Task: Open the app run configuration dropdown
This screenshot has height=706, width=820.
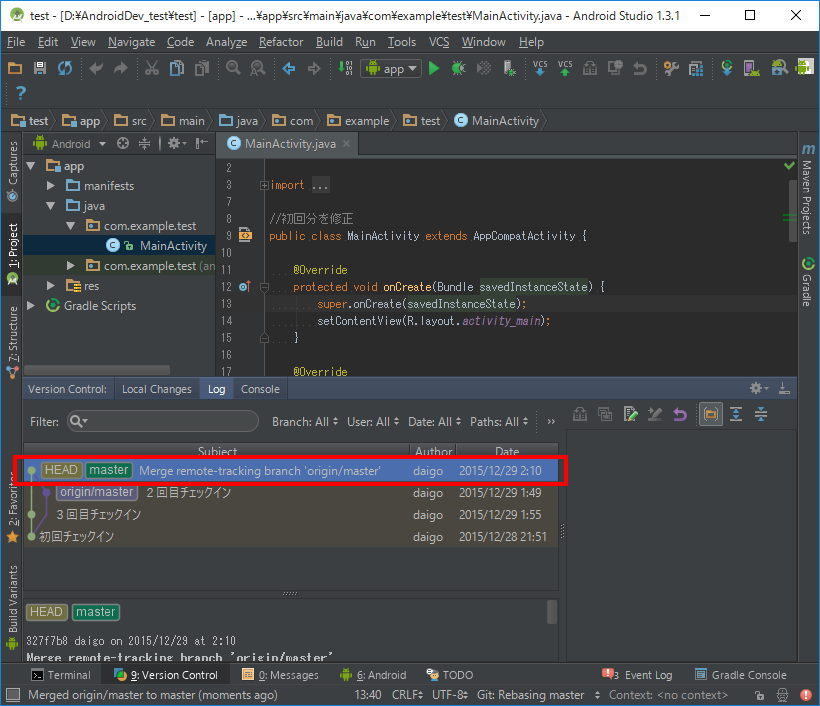Action: click(x=391, y=69)
